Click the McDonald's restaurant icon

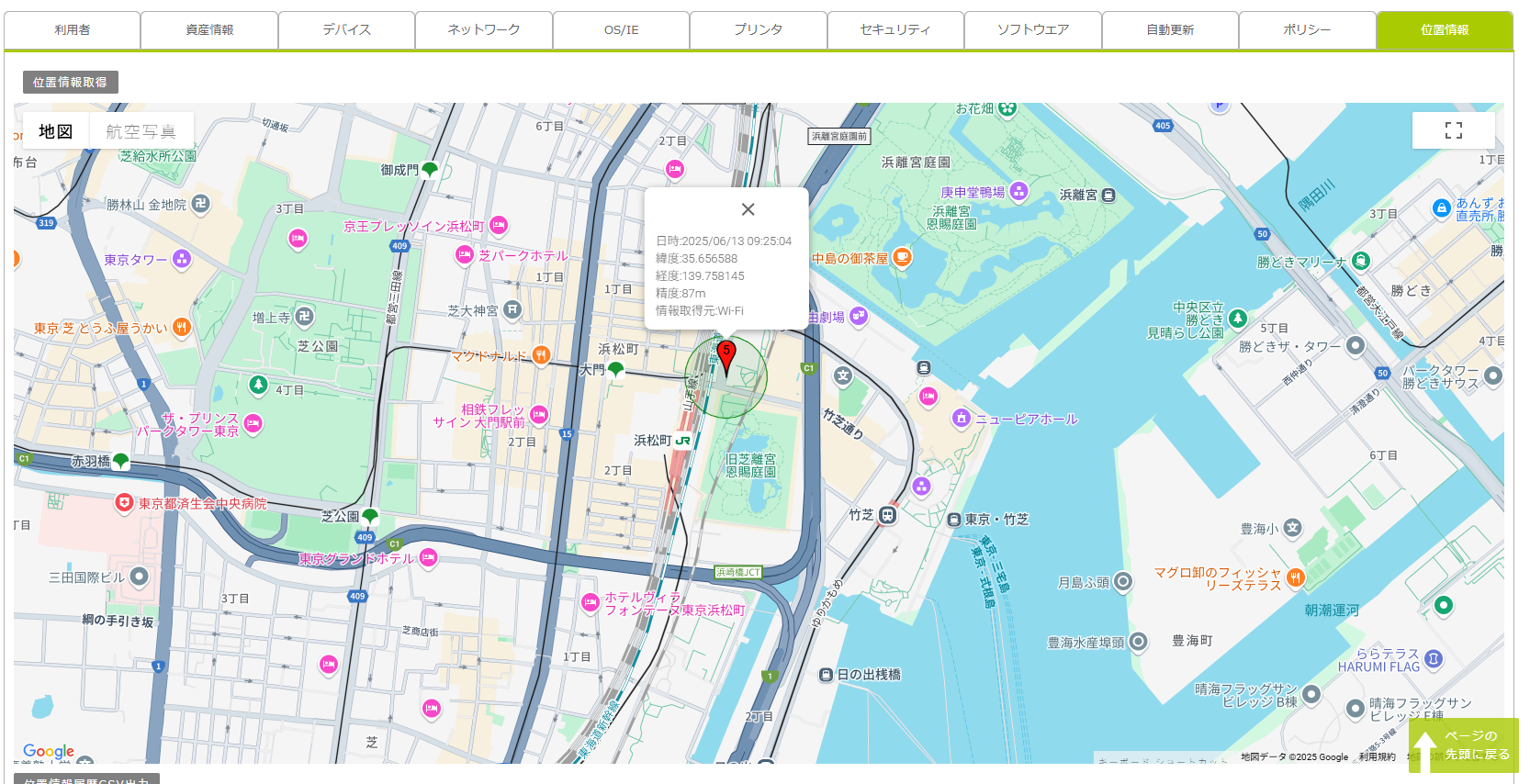(541, 355)
